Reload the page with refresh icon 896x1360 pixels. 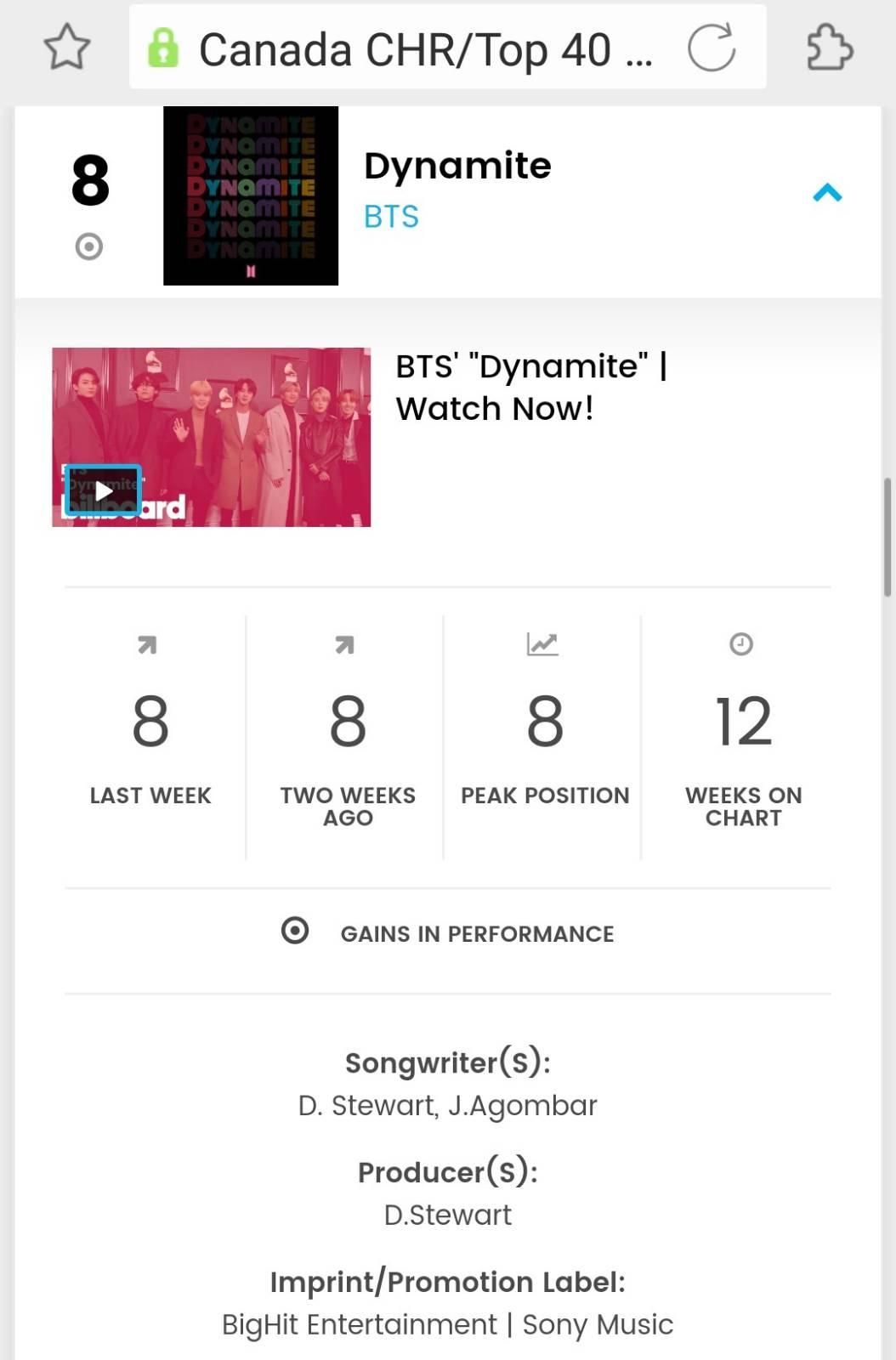712,48
